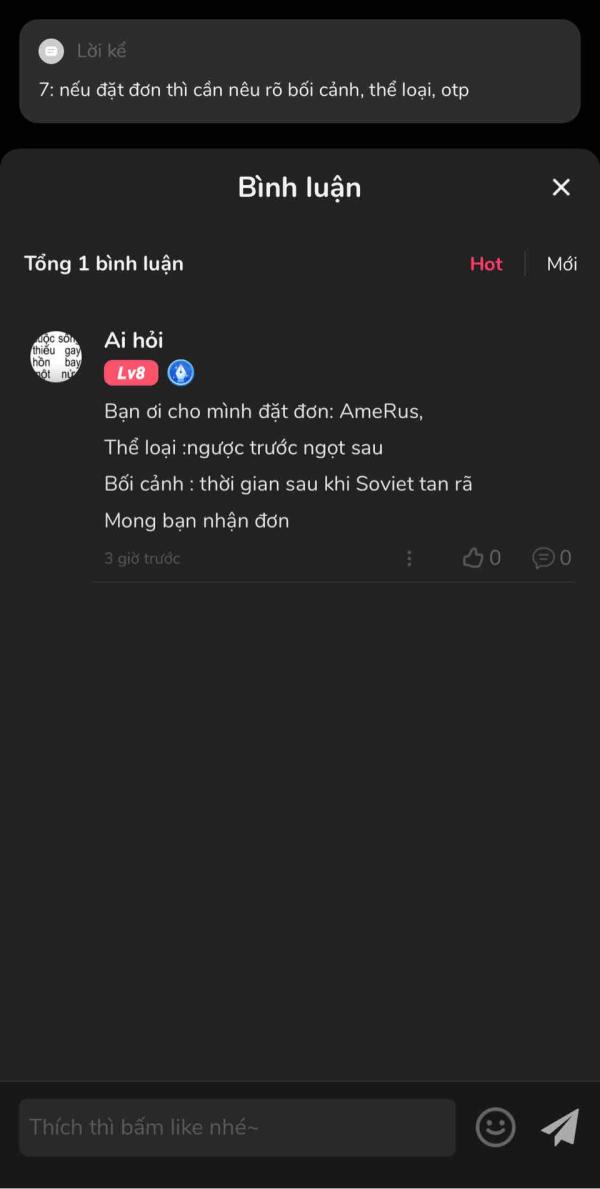
Task: Select the Lv8 level badge
Action: (x=129, y=372)
